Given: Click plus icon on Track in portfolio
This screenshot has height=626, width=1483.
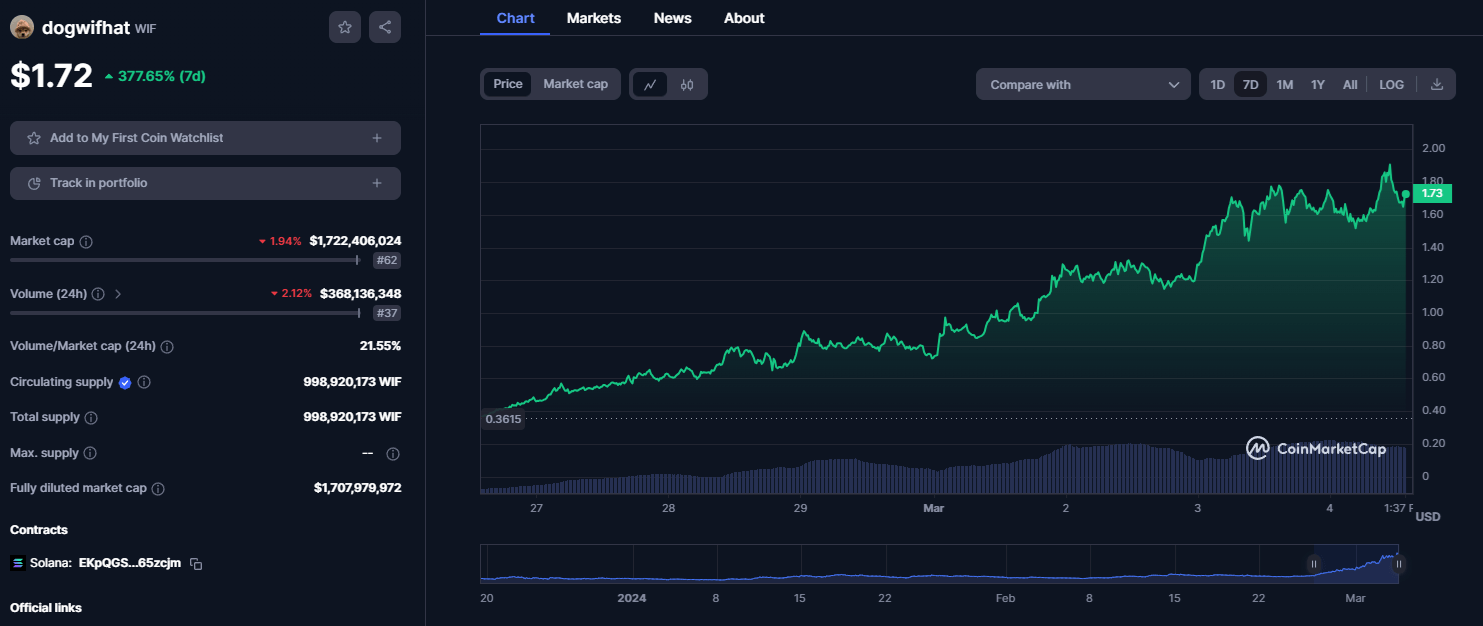Looking at the screenshot, I should 377,183.
